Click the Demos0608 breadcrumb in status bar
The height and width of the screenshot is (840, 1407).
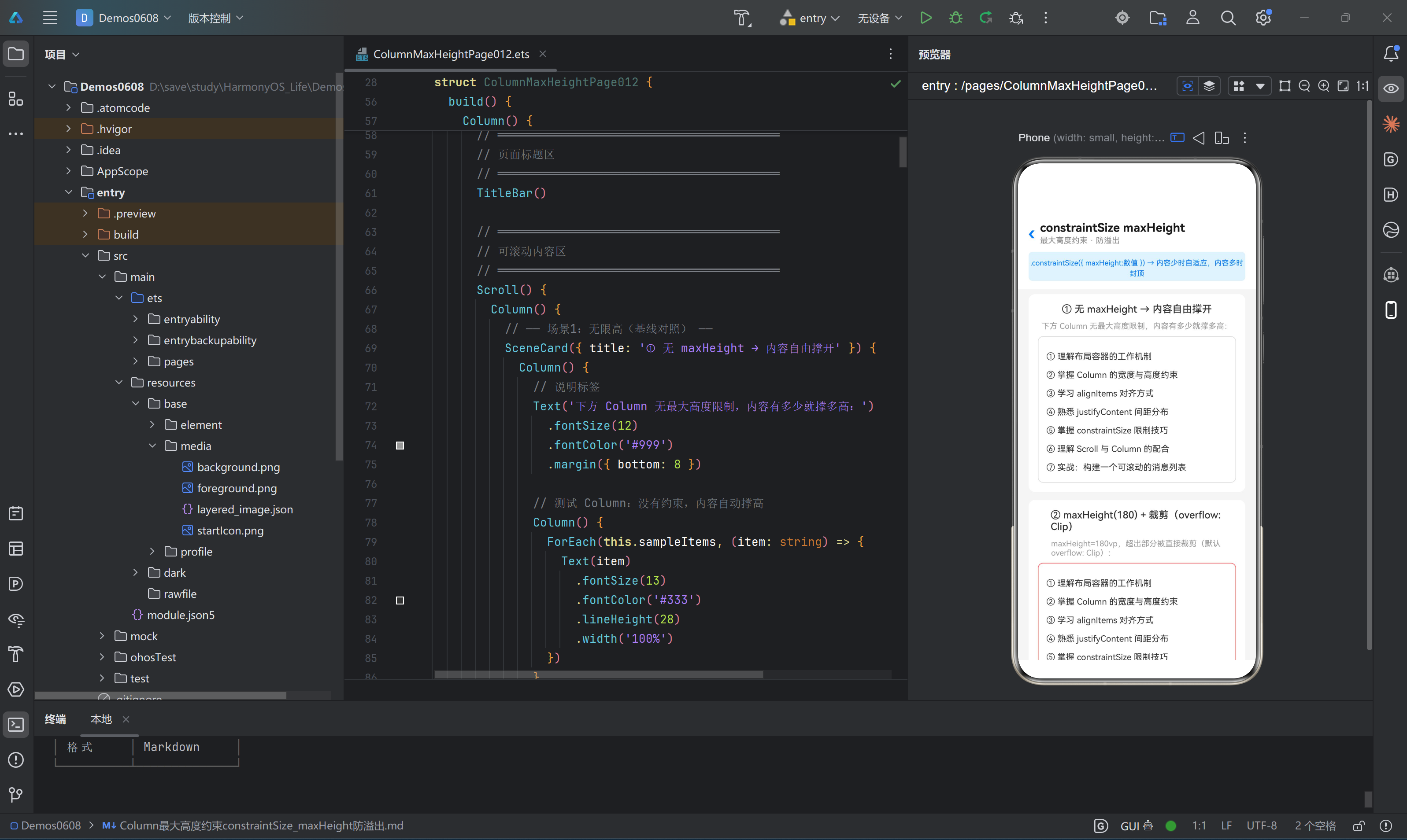(x=46, y=826)
